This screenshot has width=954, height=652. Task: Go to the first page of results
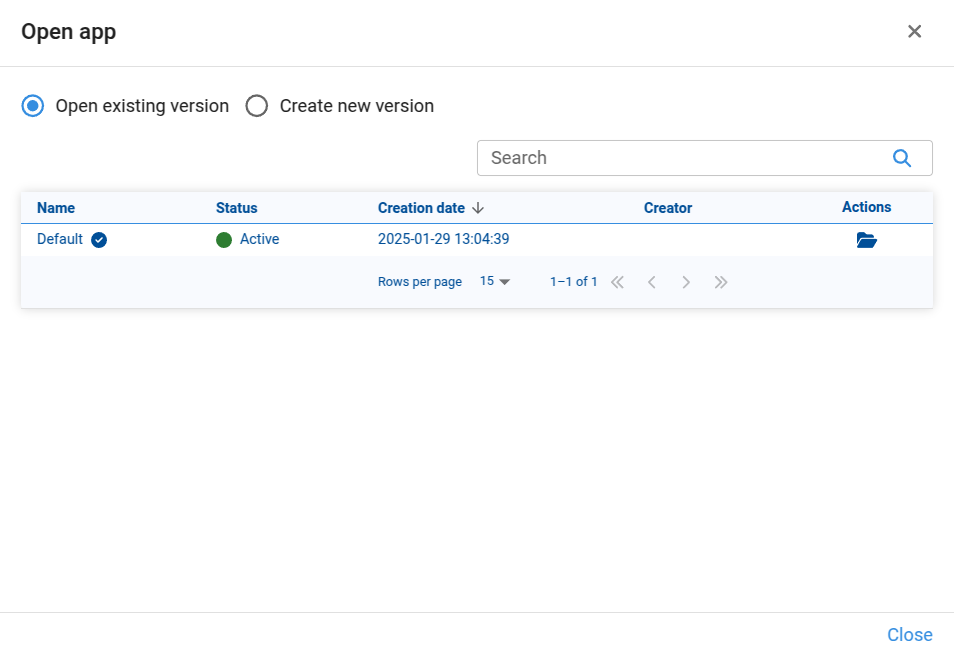pos(617,282)
